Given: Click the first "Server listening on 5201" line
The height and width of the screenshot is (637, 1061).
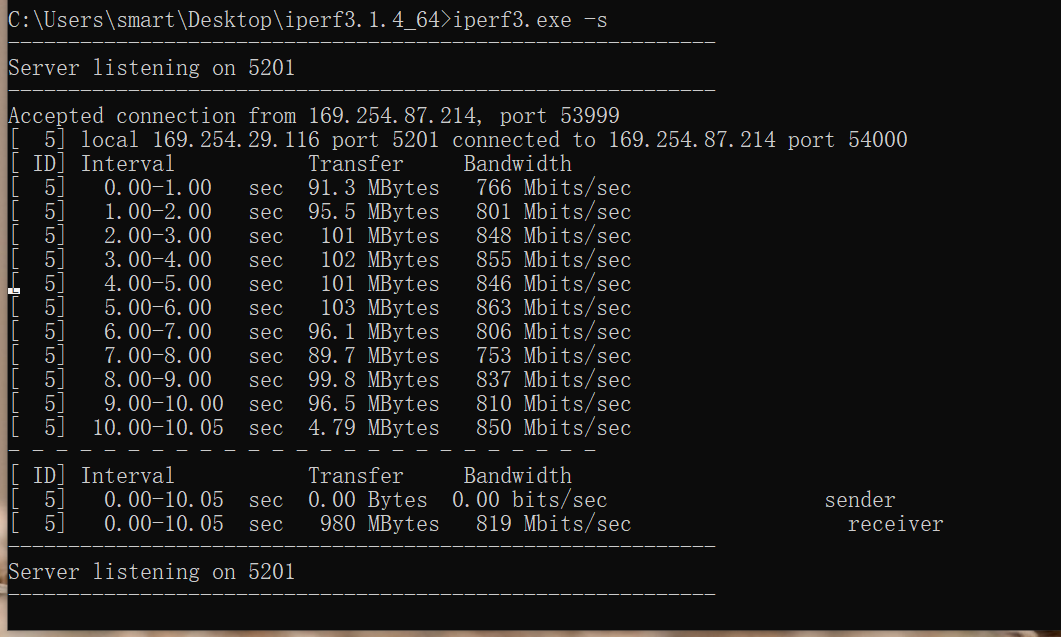Looking at the screenshot, I should (x=152, y=68).
